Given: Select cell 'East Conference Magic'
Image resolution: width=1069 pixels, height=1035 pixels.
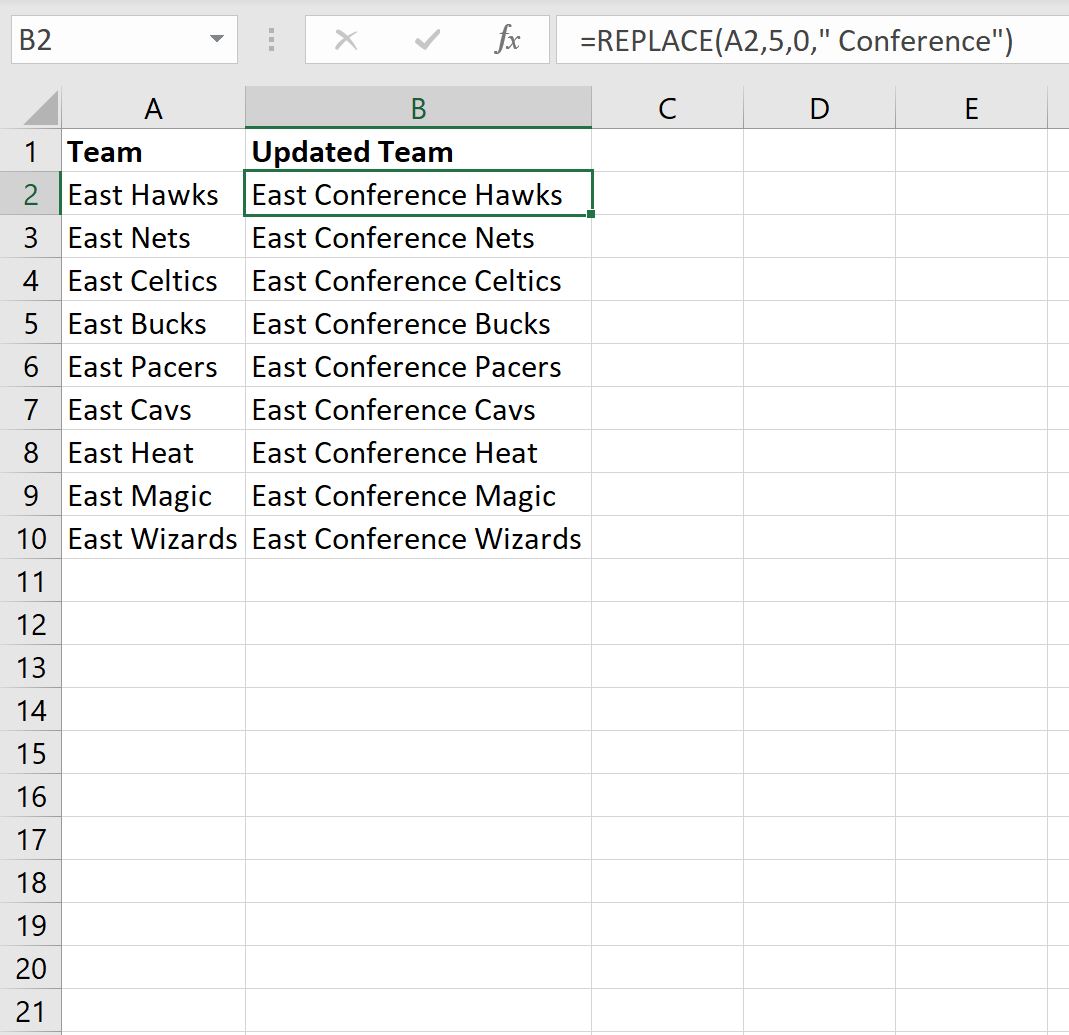Looking at the screenshot, I should pyautogui.click(x=419, y=495).
